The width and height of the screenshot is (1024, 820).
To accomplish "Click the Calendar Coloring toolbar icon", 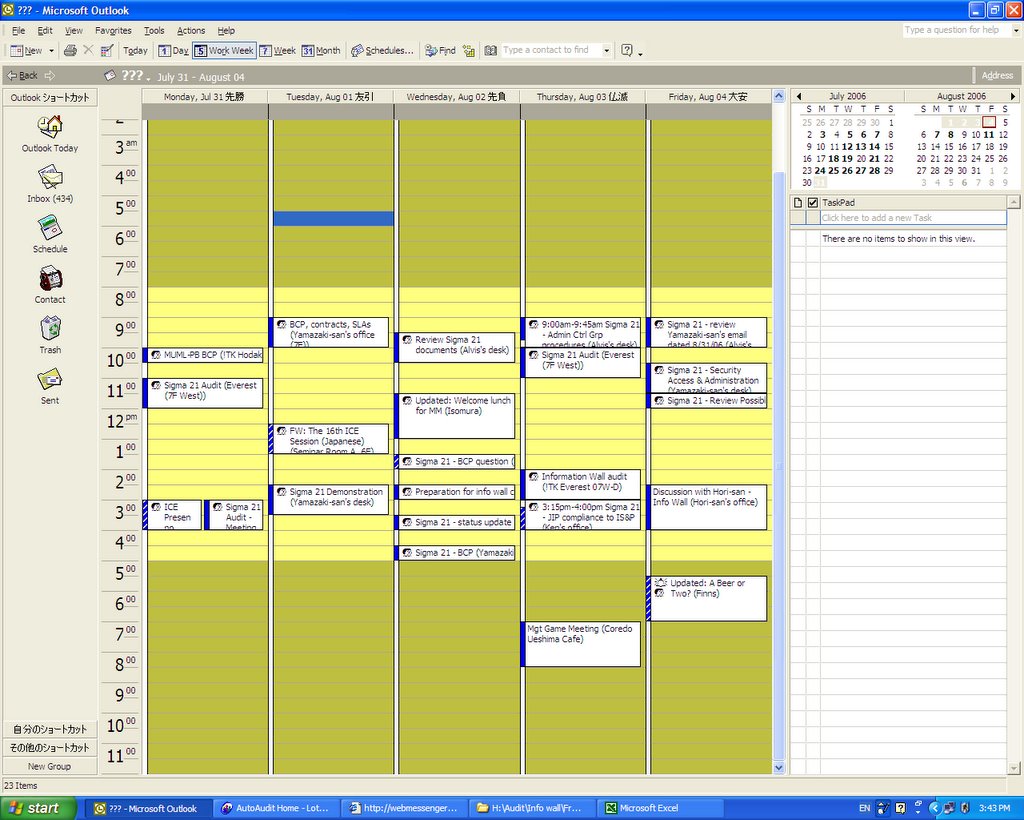I will click(107, 50).
